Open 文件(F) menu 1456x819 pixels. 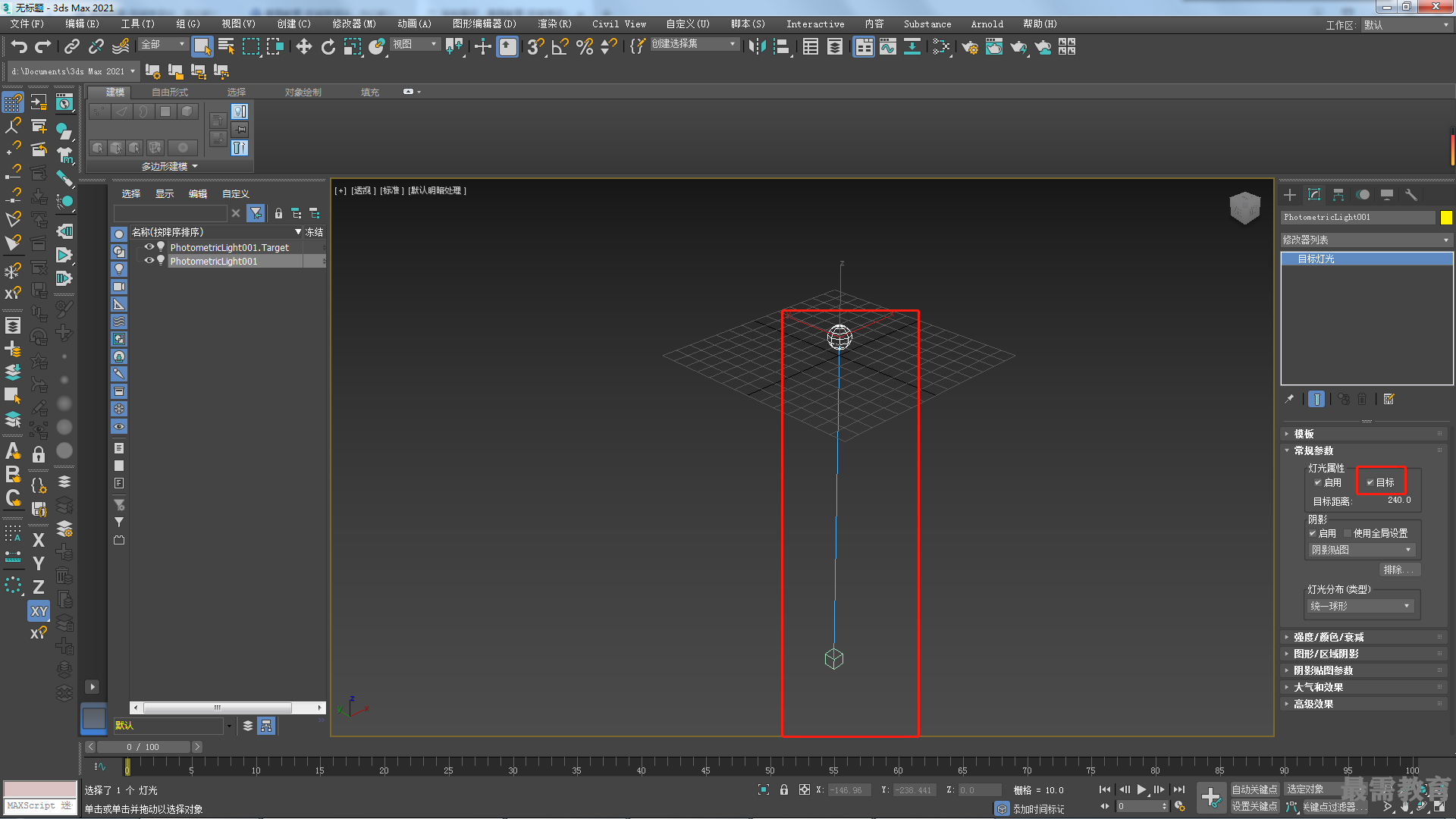[x=27, y=24]
